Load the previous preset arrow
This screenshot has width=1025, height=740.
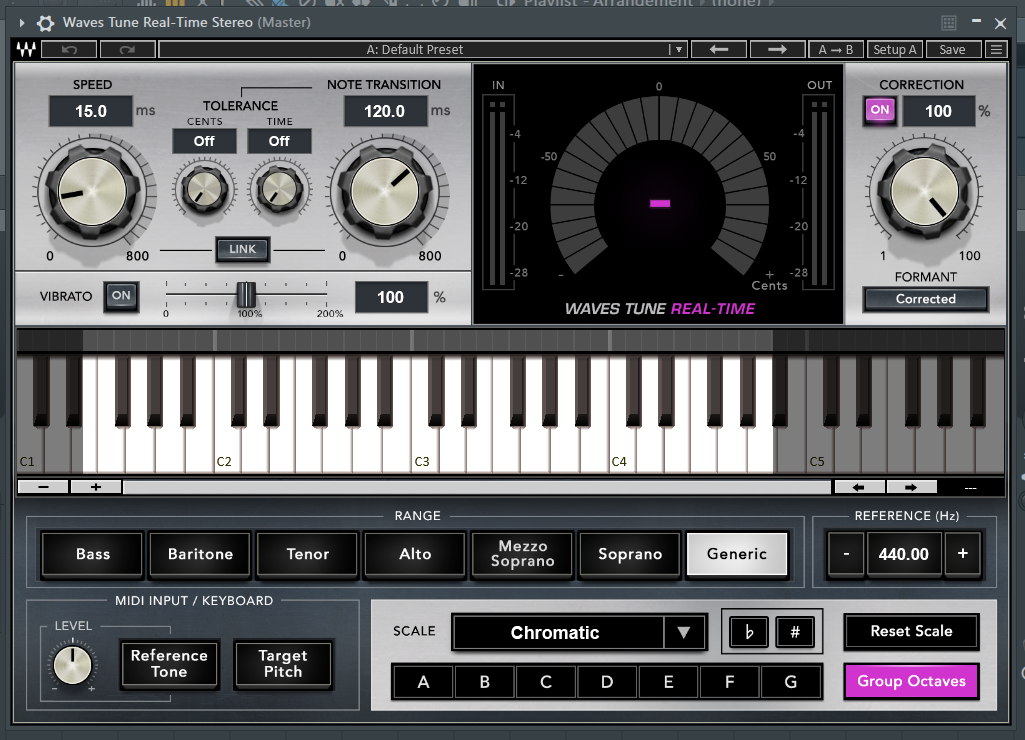[x=719, y=50]
